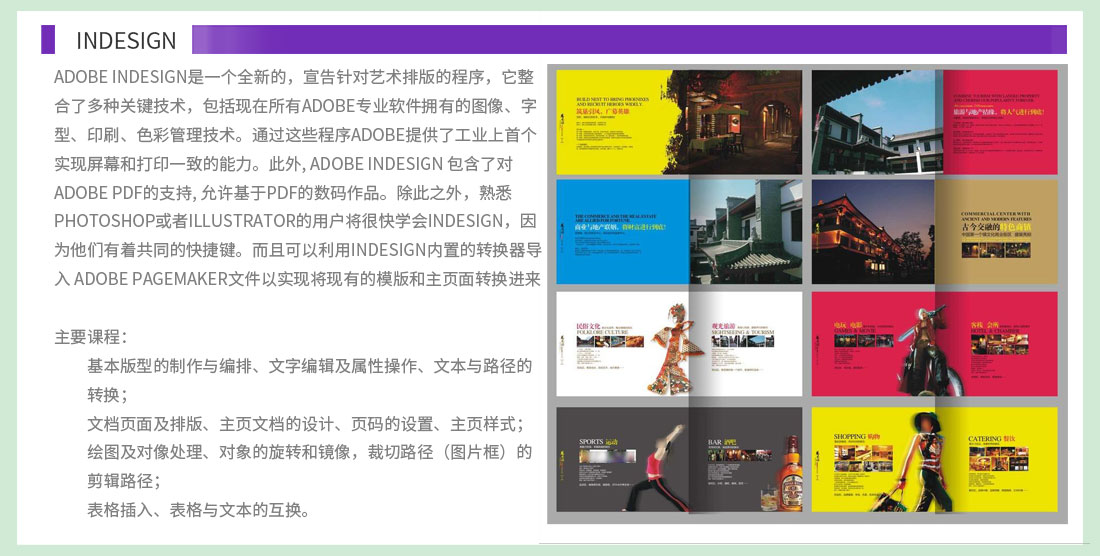Click the text "剪辑路径;"
1100x556 pixels.
tap(124, 481)
